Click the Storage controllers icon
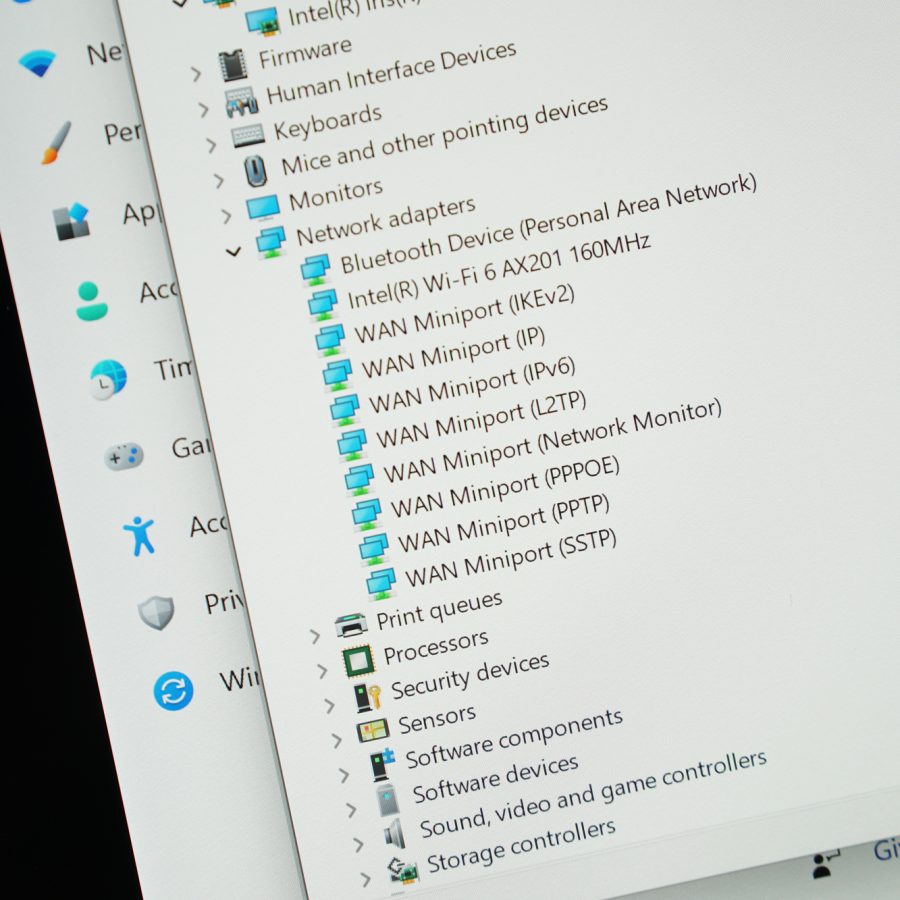Screen dimensions: 900x900 pos(403,870)
